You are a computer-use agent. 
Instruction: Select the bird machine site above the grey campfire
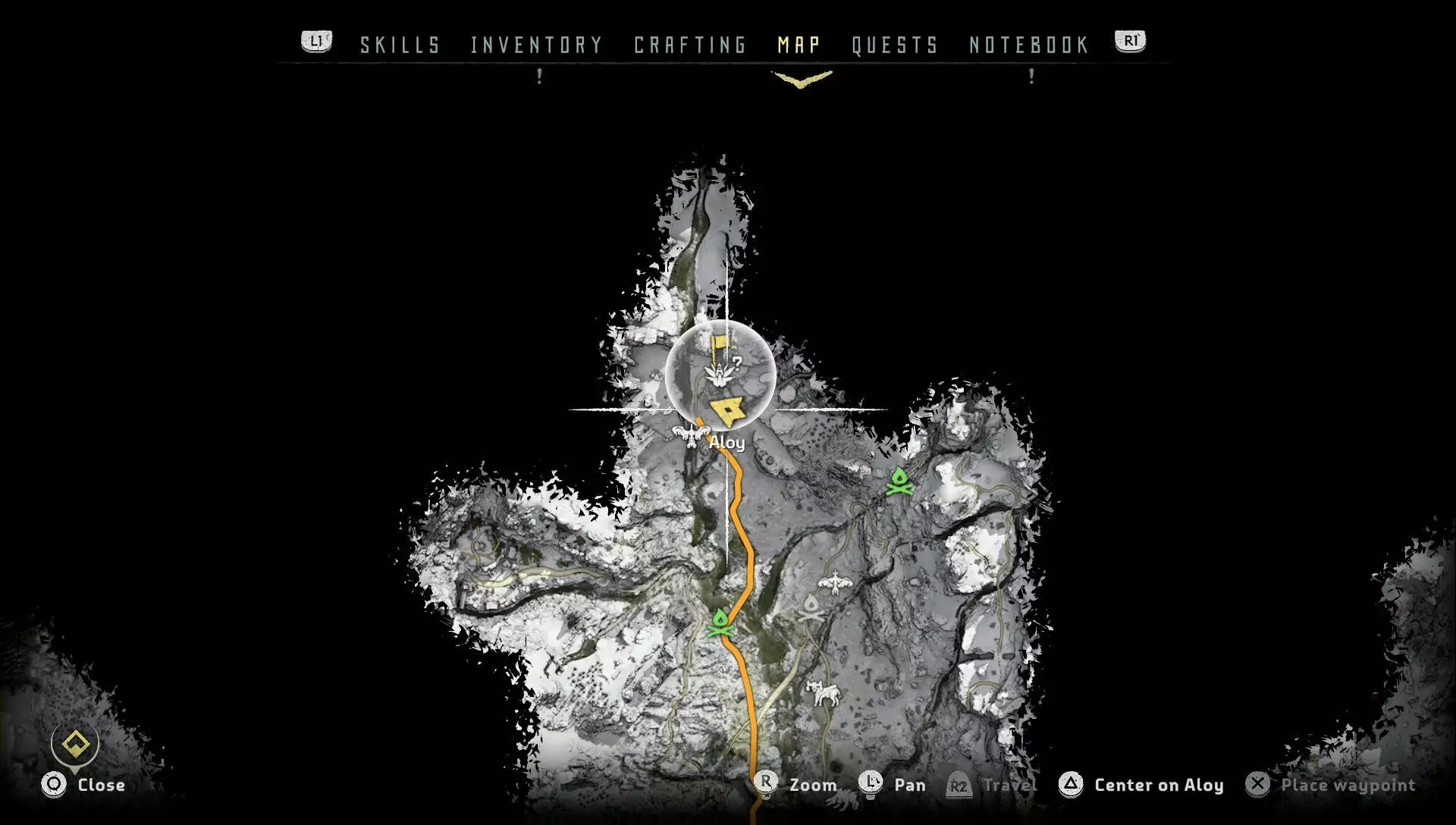click(835, 582)
